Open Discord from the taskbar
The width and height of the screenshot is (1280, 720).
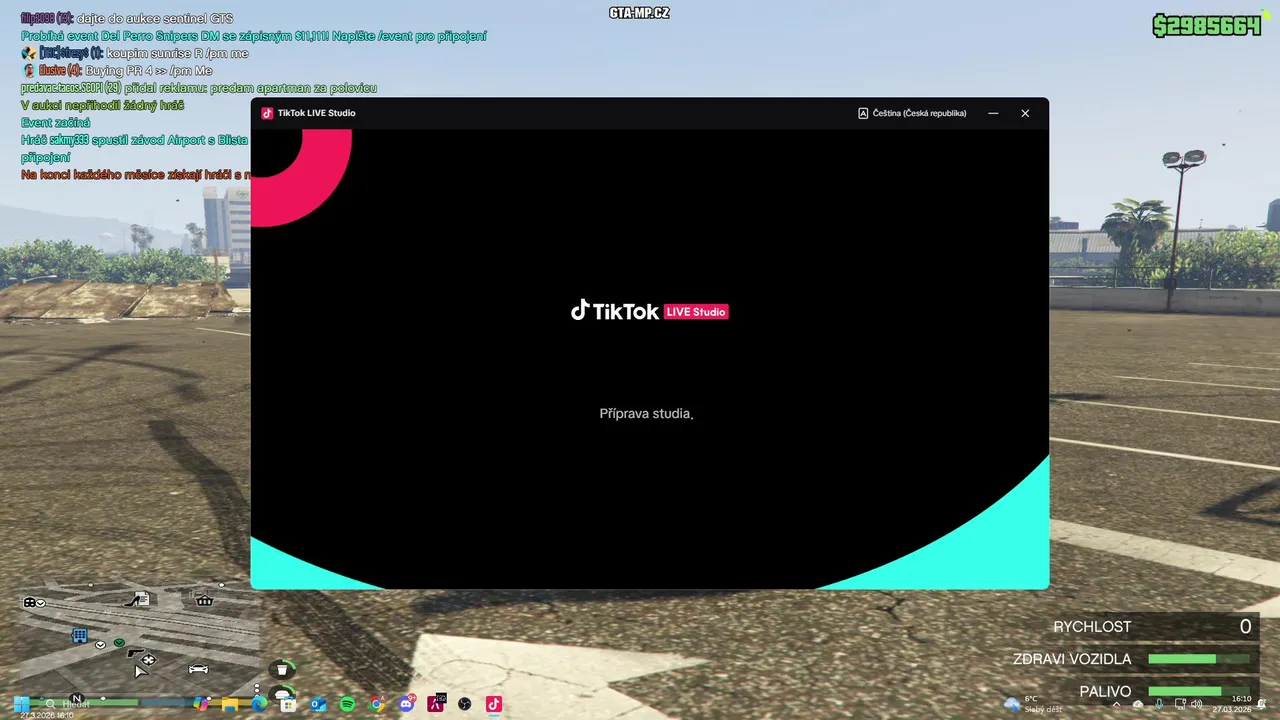[x=406, y=704]
